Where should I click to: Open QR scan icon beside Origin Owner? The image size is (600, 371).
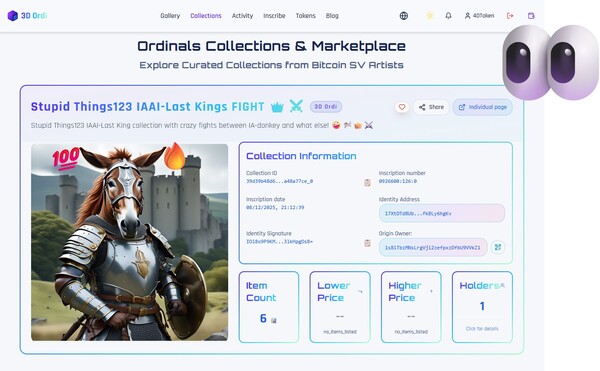497,247
